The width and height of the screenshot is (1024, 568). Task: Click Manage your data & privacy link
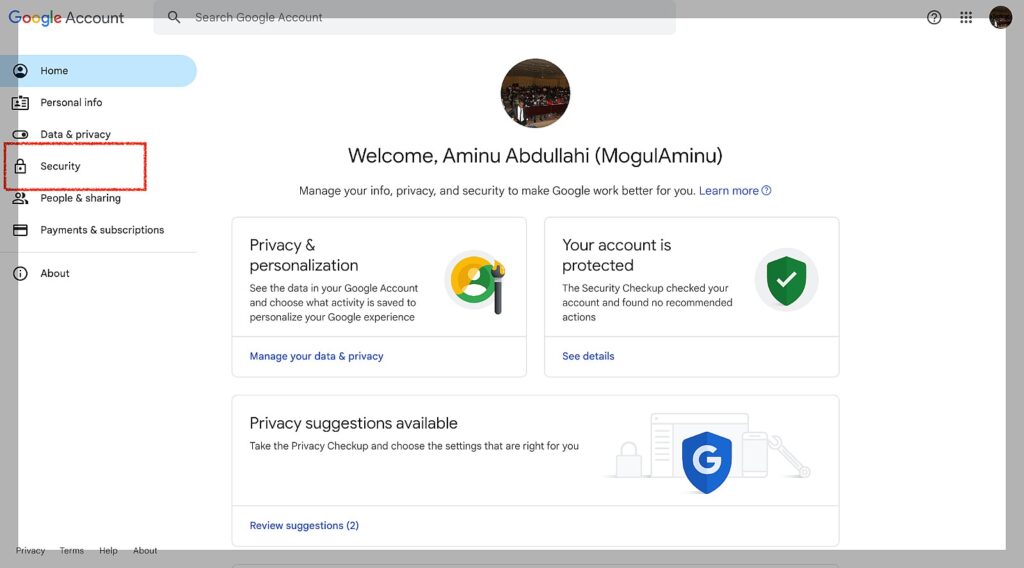coord(316,356)
